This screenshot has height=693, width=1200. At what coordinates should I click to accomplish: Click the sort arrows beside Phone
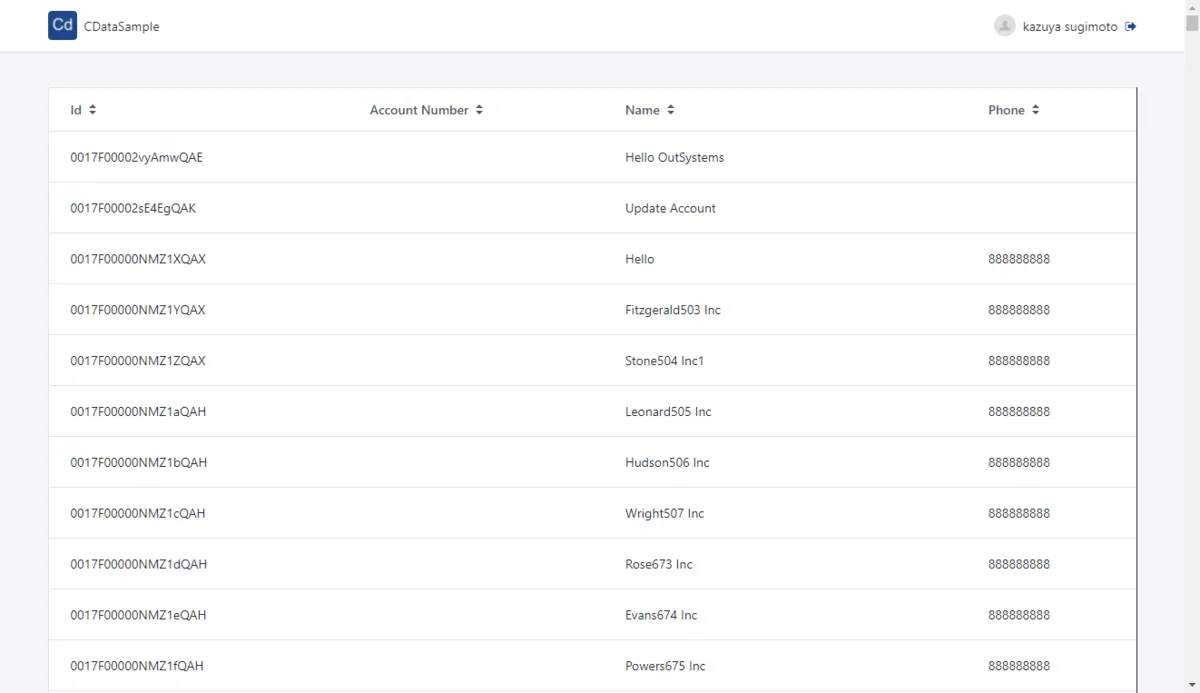point(1036,110)
